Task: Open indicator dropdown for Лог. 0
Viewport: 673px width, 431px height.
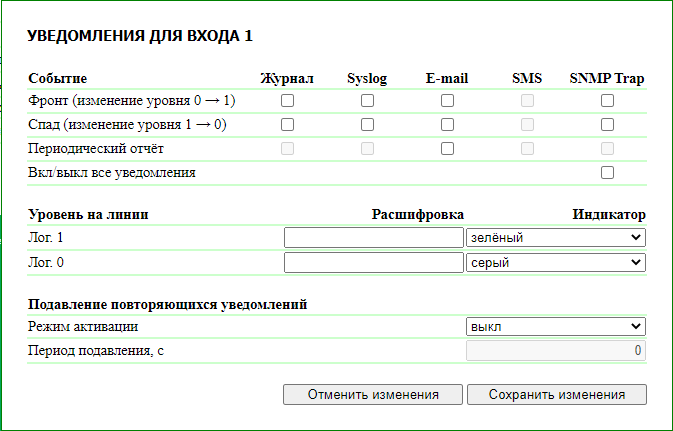Action: (556, 262)
